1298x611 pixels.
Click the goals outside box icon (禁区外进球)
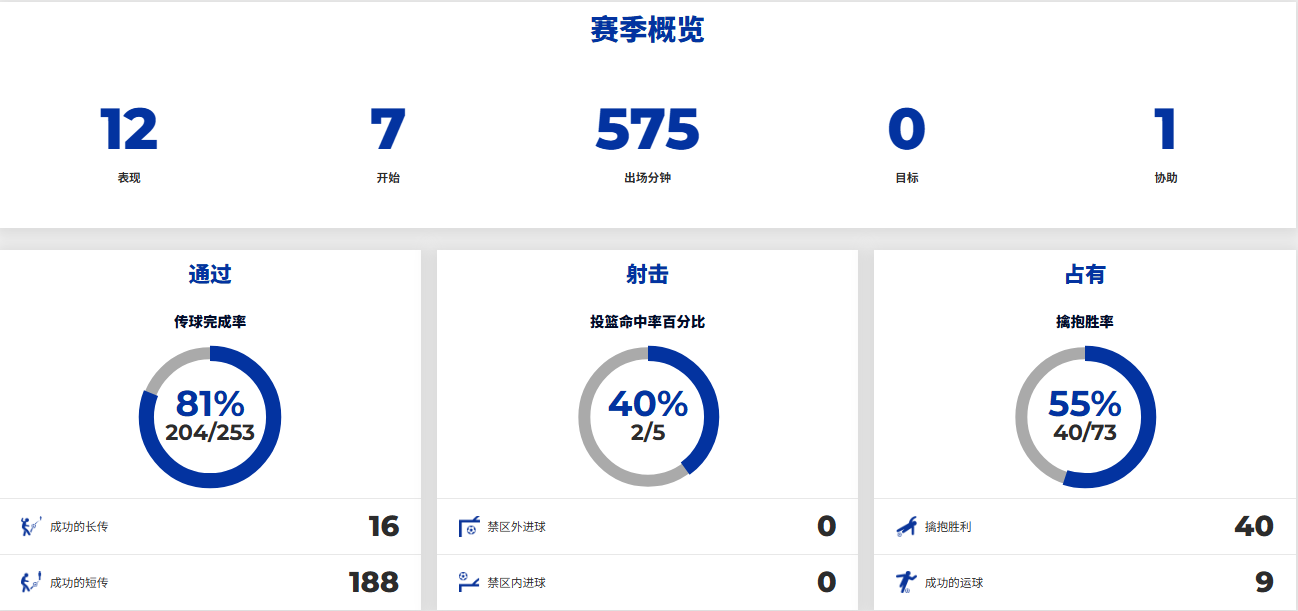(468, 526)
